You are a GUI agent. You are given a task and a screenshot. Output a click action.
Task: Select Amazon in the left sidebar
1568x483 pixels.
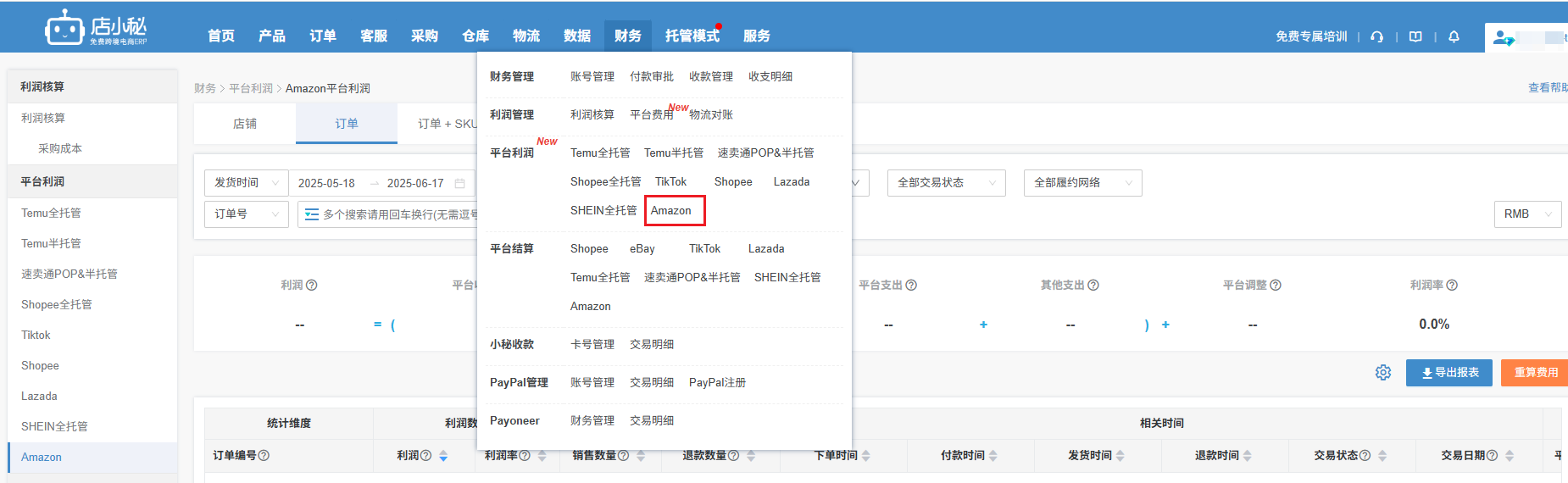pyautogui.click(x=92, y=457)
